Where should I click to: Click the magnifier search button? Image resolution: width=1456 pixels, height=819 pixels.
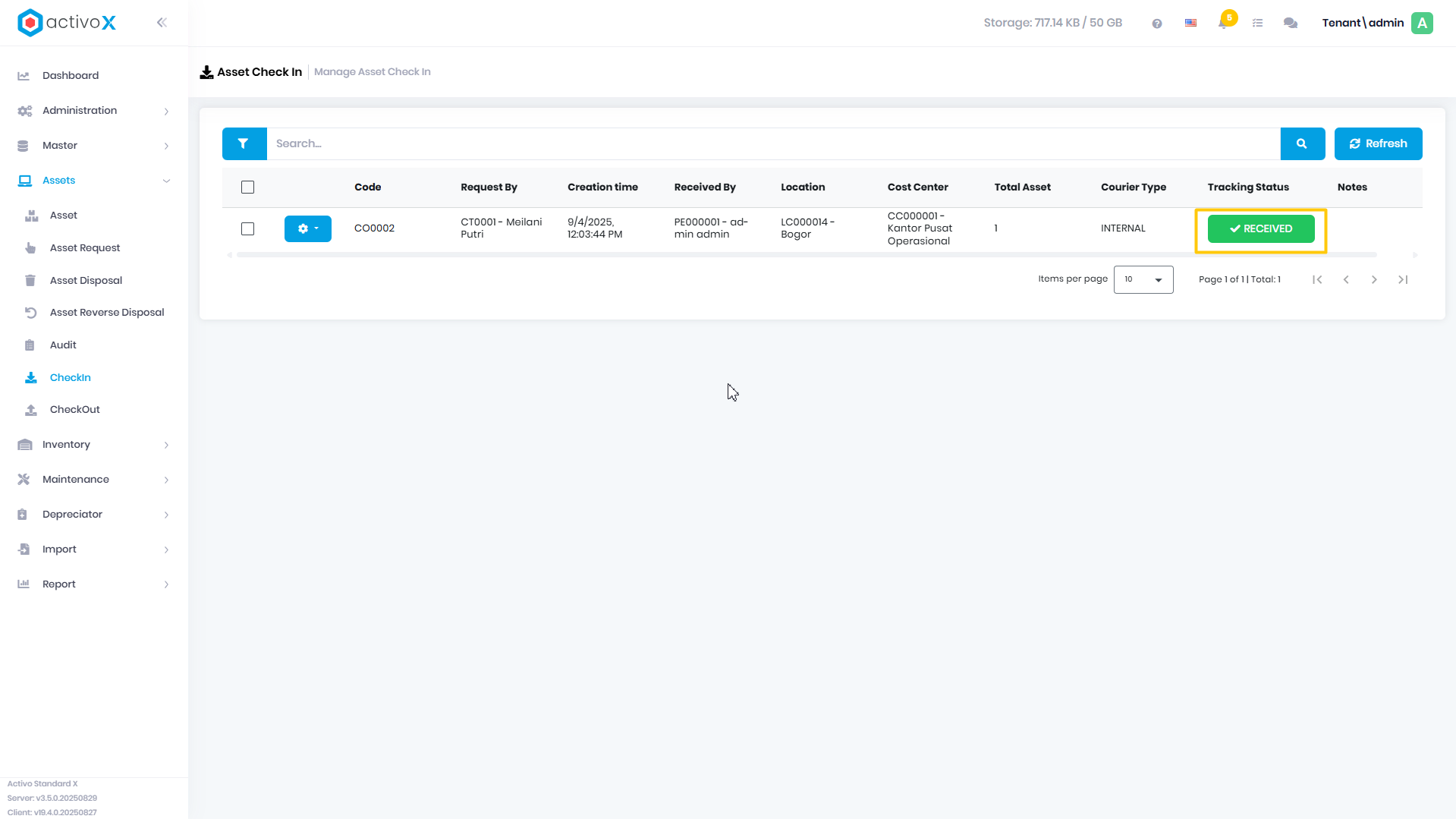click(x=1302, y=143)
